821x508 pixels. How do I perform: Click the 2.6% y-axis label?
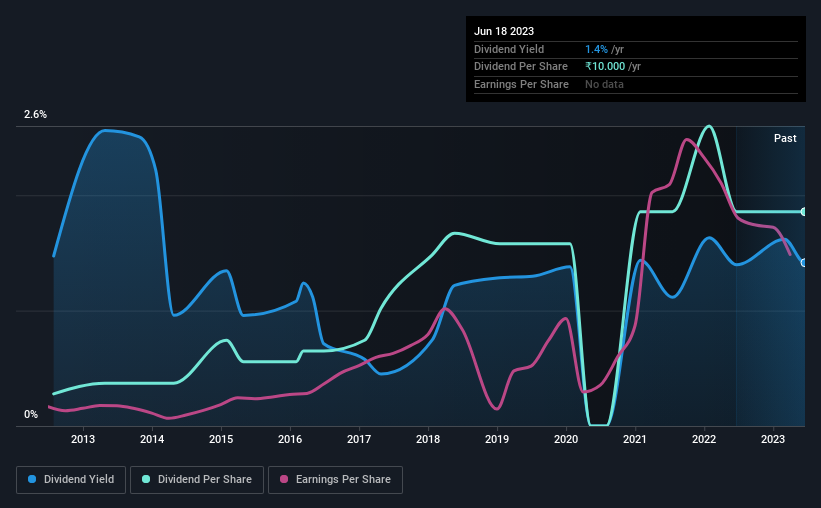pos(35,114)
